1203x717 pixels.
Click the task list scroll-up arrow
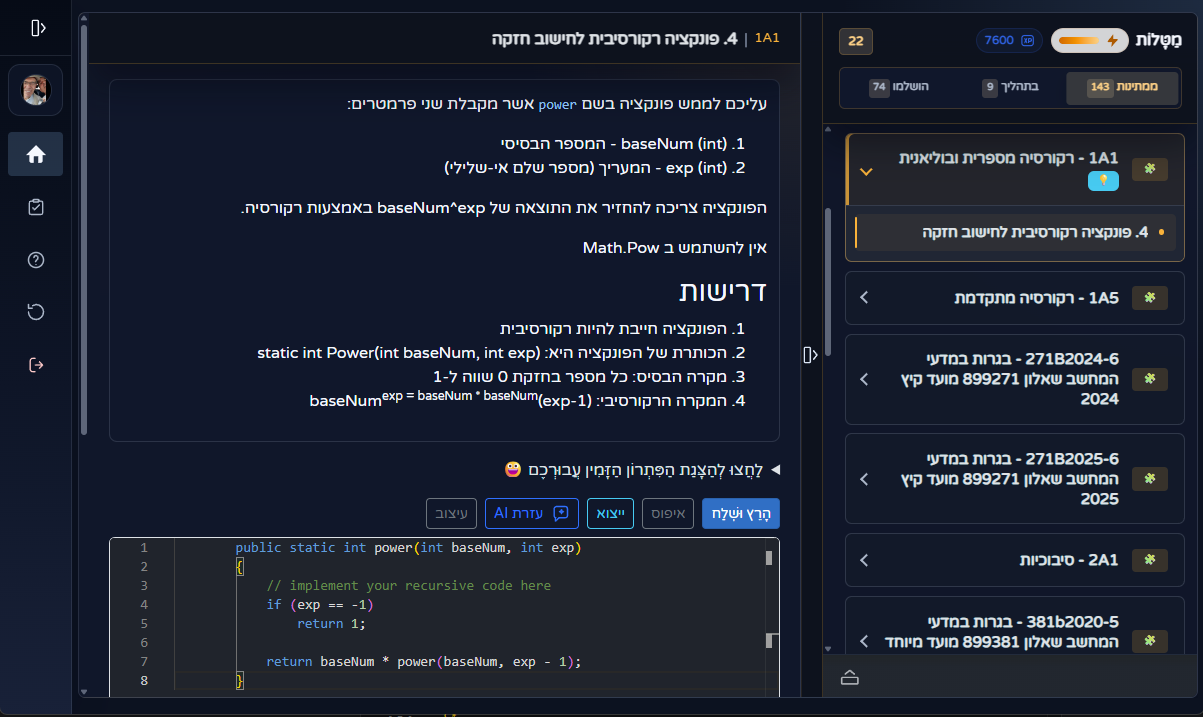(x=828, y=128)
